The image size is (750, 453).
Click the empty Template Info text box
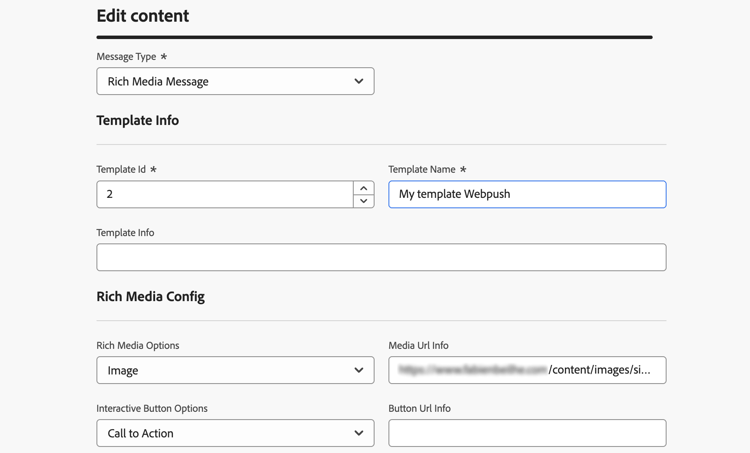click(x=381, y=257)
